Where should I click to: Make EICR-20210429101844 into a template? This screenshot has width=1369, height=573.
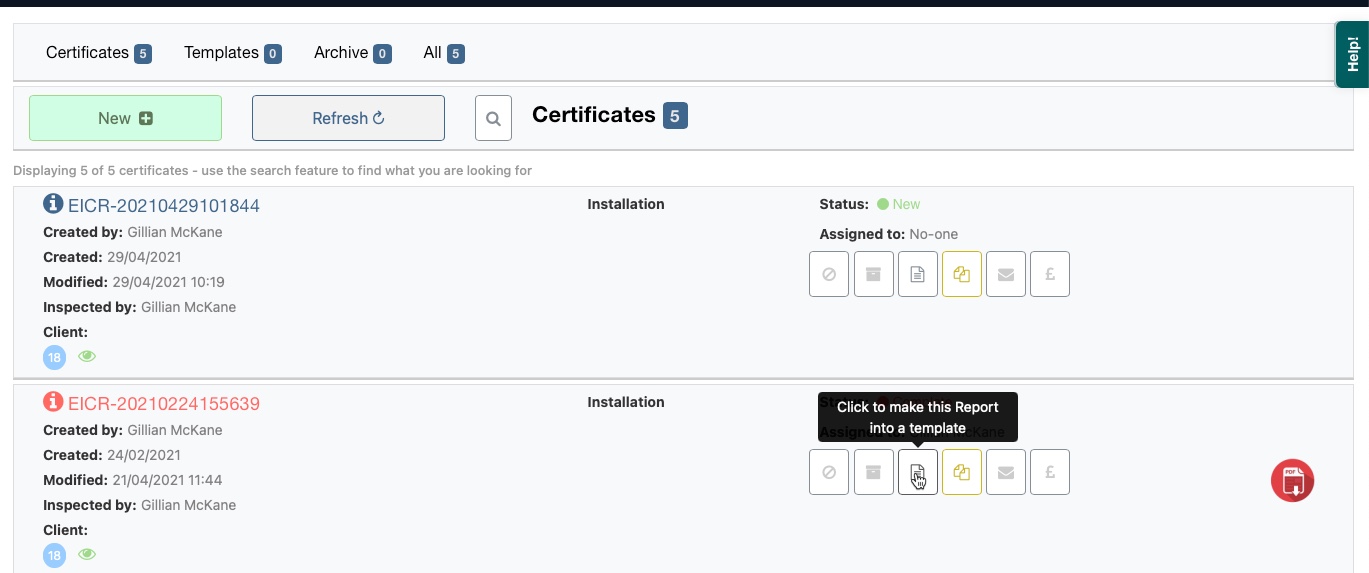click(x=918, y=274)
